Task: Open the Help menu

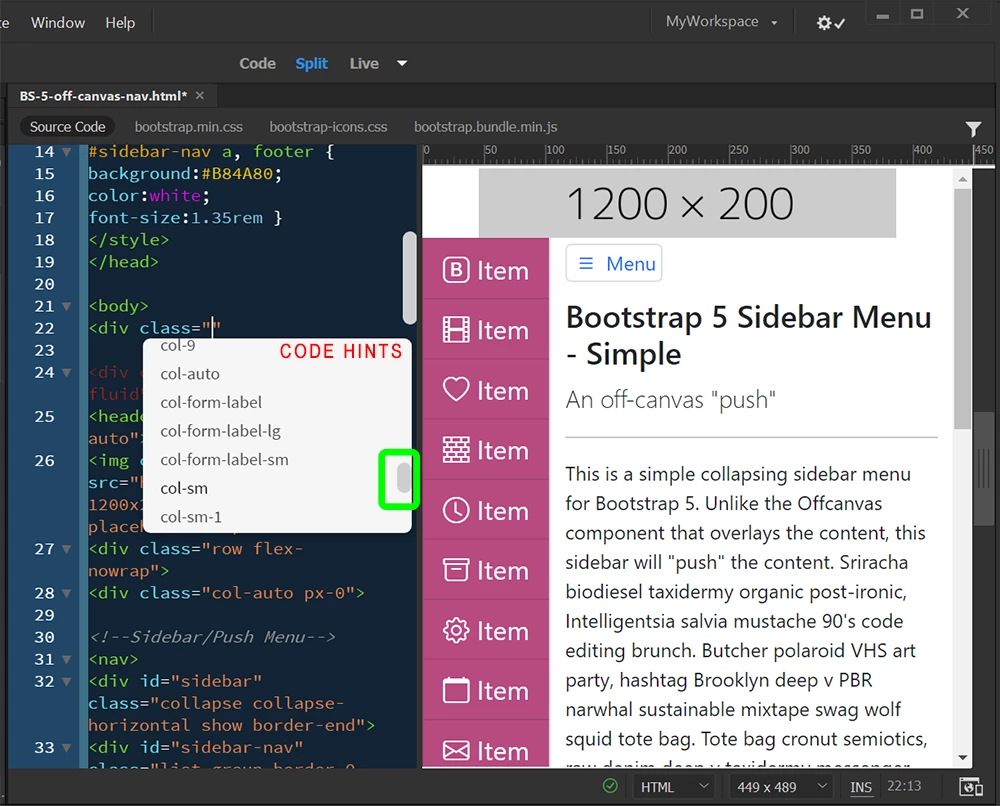Action: pyautogui.click(x=120, y=23)
